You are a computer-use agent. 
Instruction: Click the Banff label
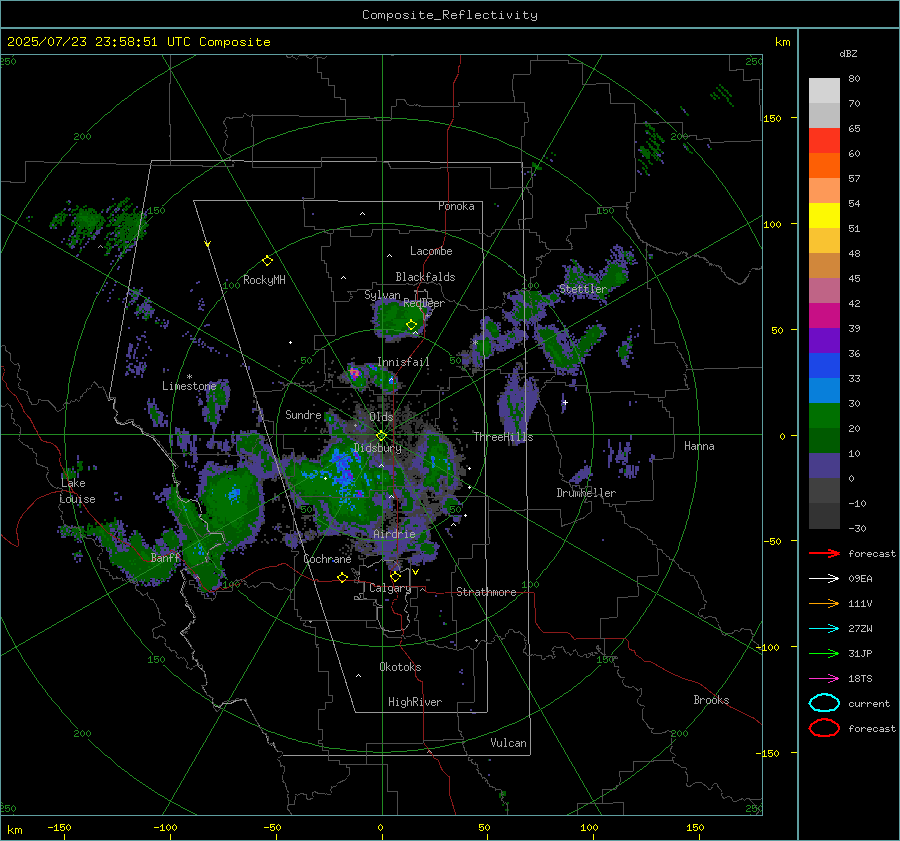[165, 558]
